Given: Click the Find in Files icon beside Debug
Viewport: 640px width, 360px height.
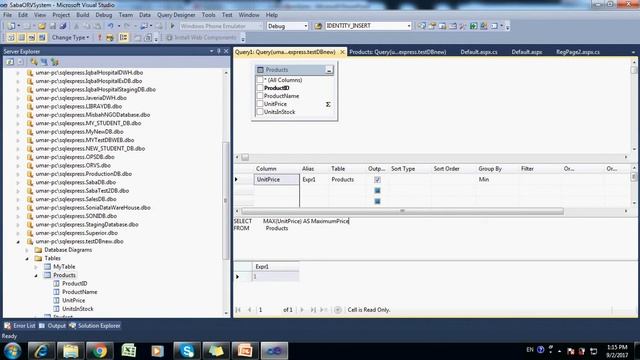Looking at the screenshot, I should tap(318, 26).
